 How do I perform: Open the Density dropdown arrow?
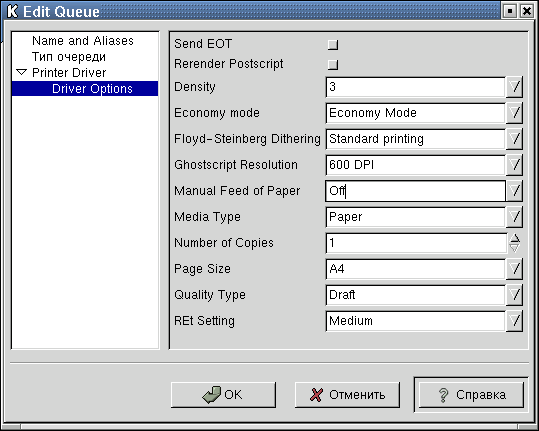515,87
